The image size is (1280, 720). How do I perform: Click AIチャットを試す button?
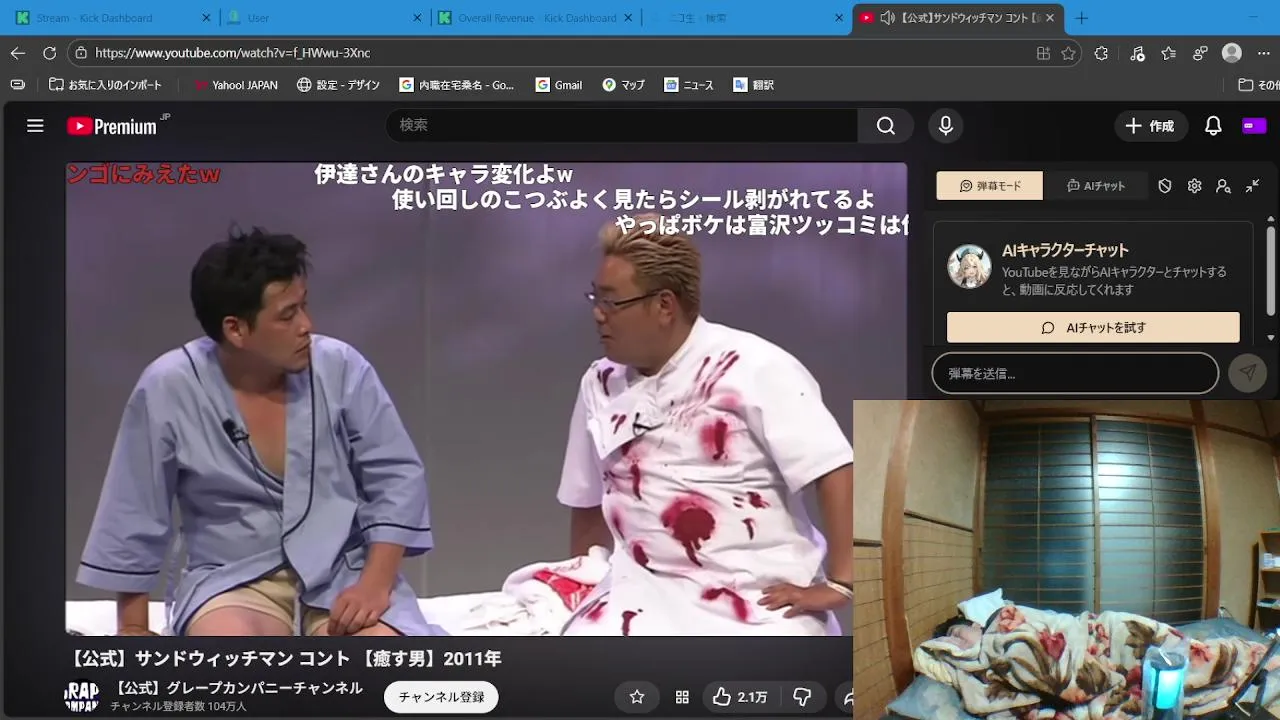1093,327
